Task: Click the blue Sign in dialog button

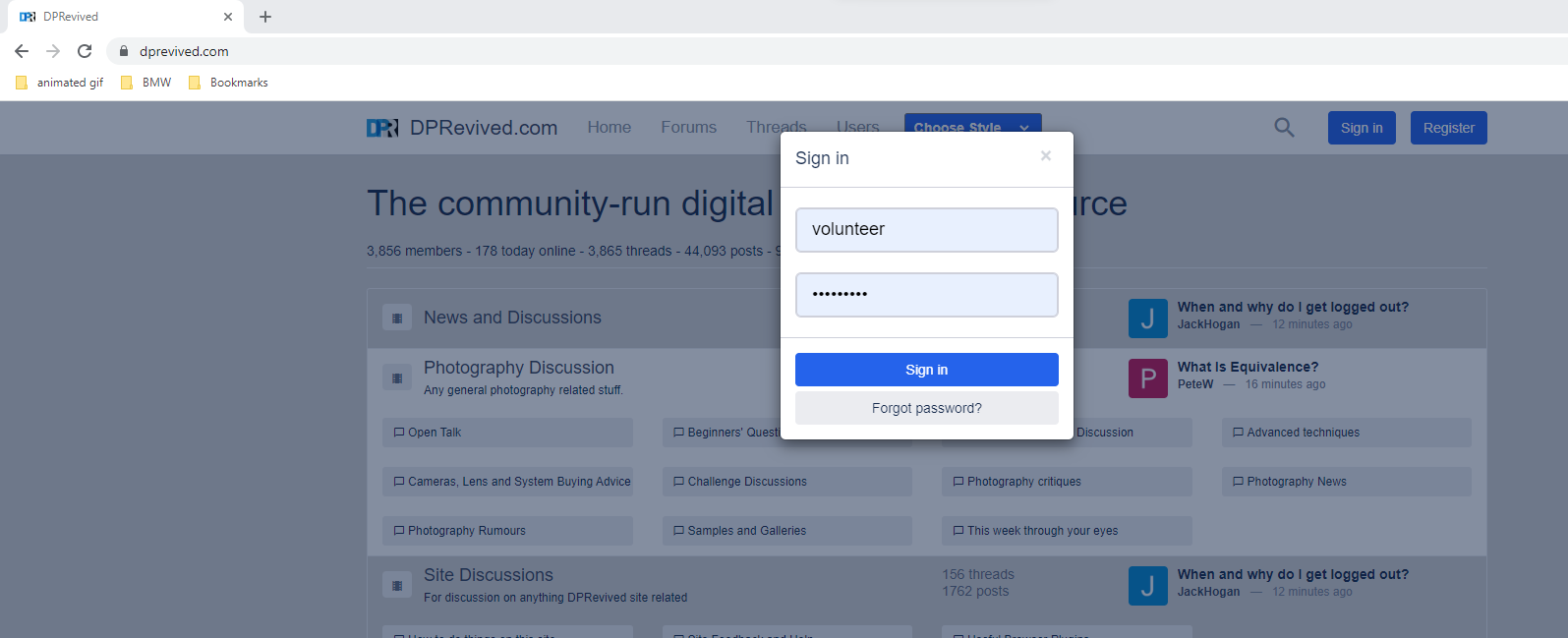Action: click(927, 370)
